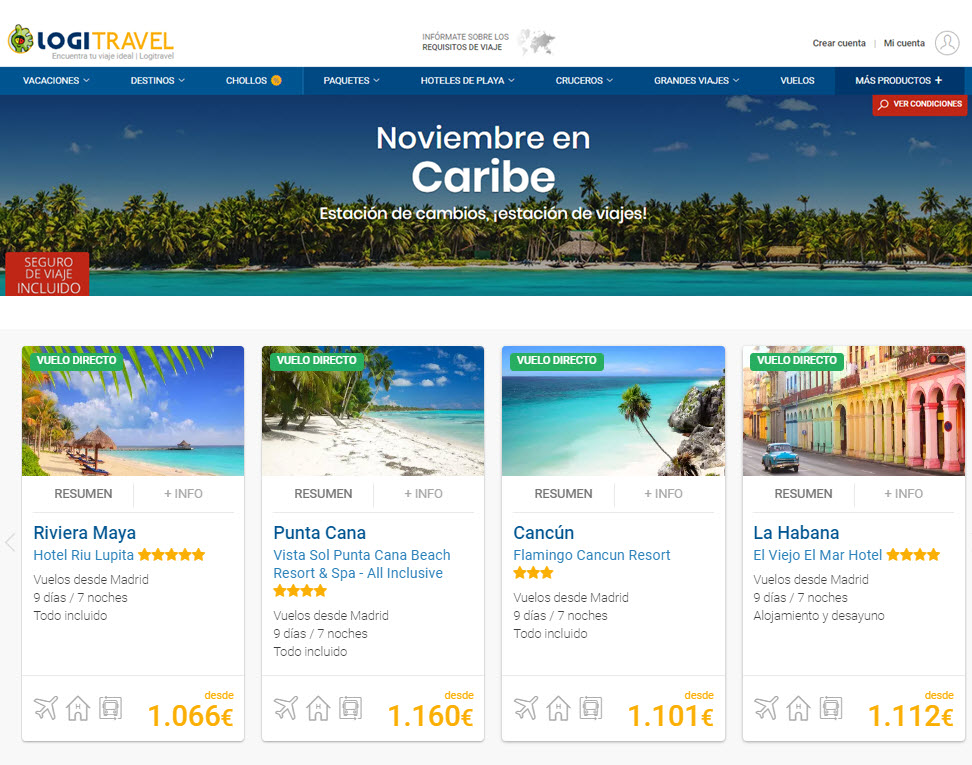The width and height of the screenshot is (972, 765).
Task: Expand the Hoteles de Playa dropdown
Action: pos(467,81)
